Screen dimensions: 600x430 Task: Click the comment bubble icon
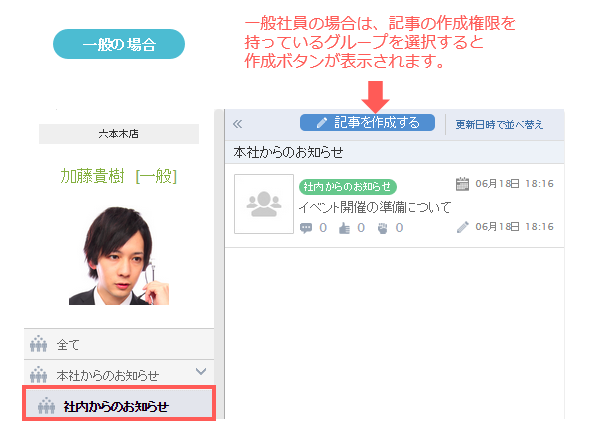tap(306, 228)
